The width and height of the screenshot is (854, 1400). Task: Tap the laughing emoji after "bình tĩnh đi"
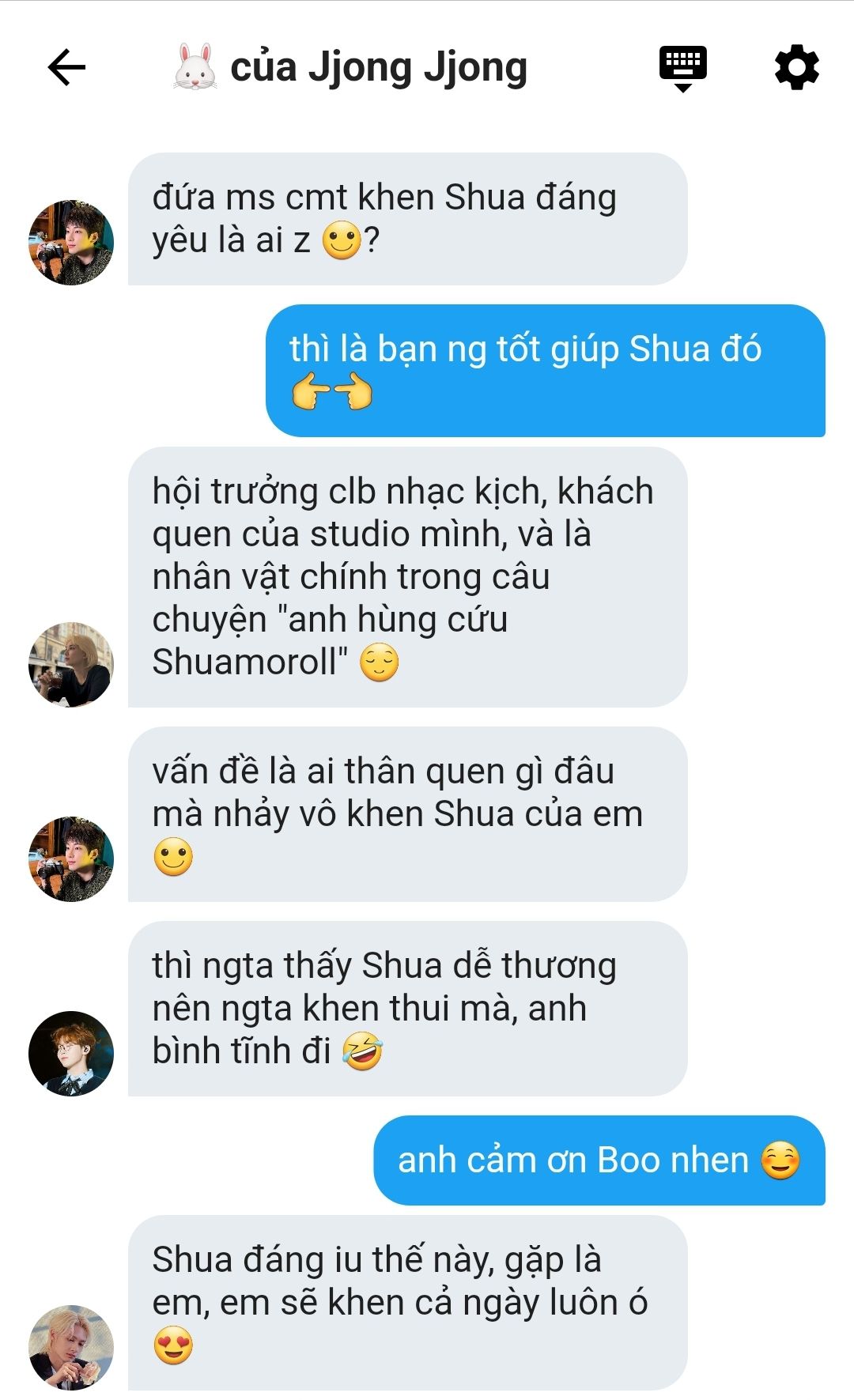363,1052
